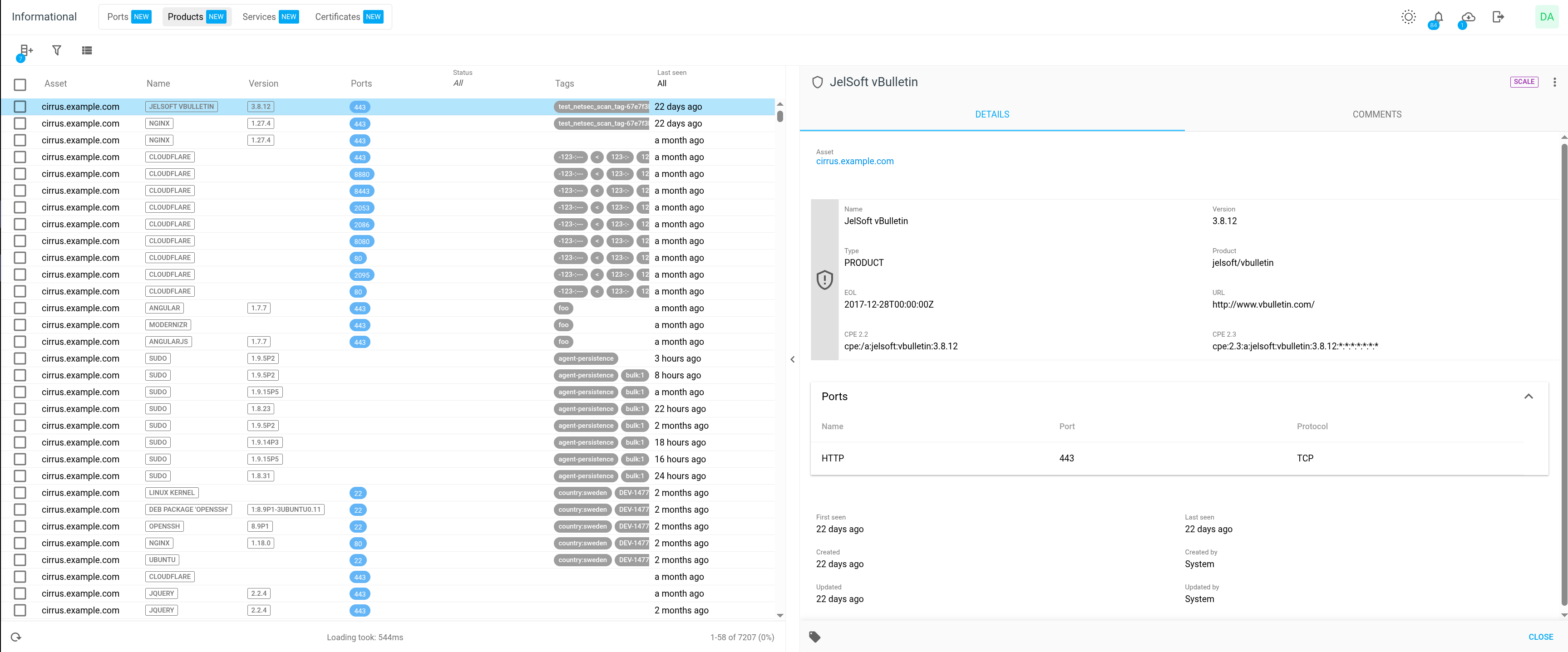1568x652 pixels.
Task: Click the tag icon in details footer
Action: click(814, 637)
